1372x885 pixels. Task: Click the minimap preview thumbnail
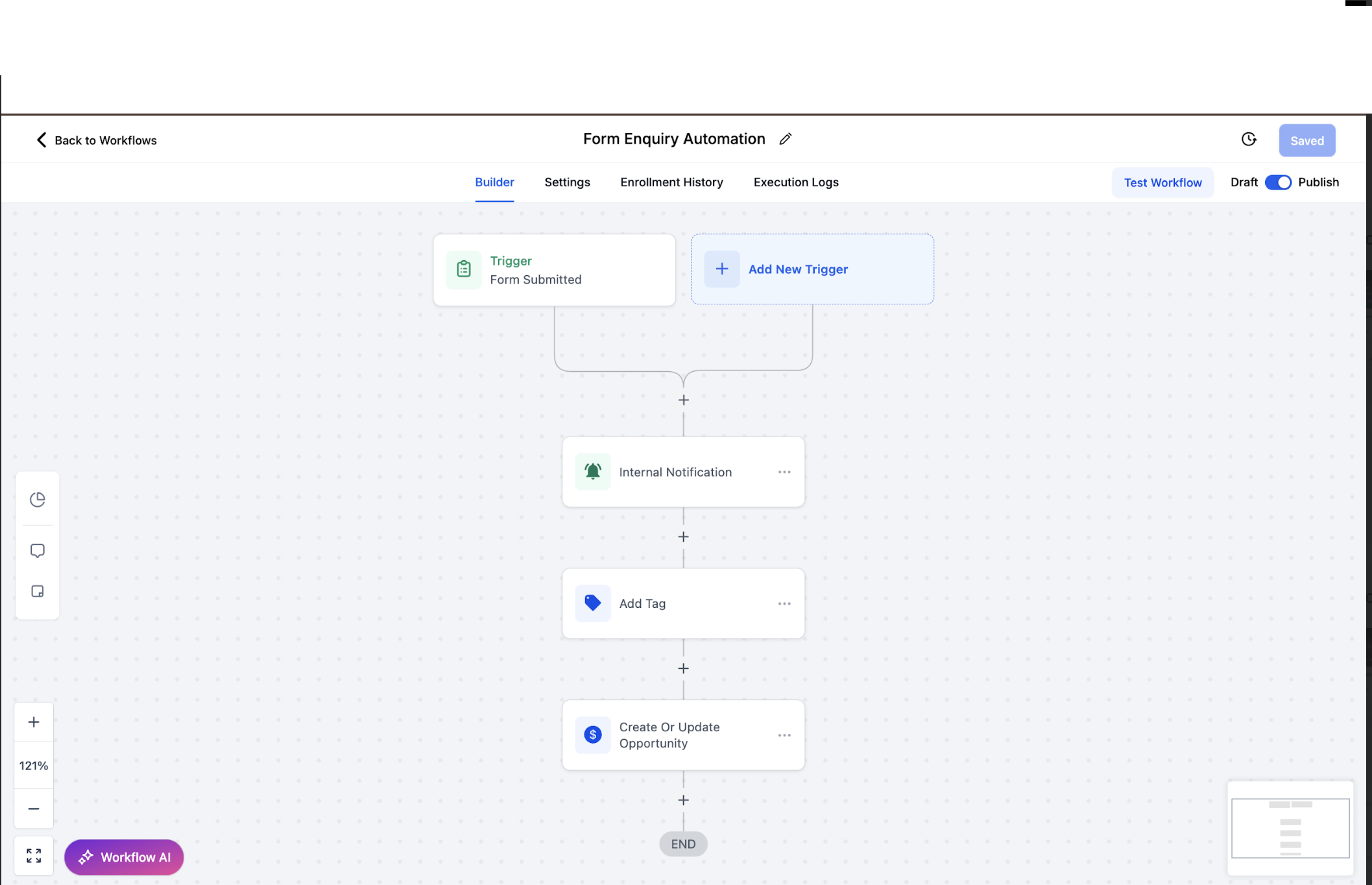pyautogui.click(x=1290, y=828)
